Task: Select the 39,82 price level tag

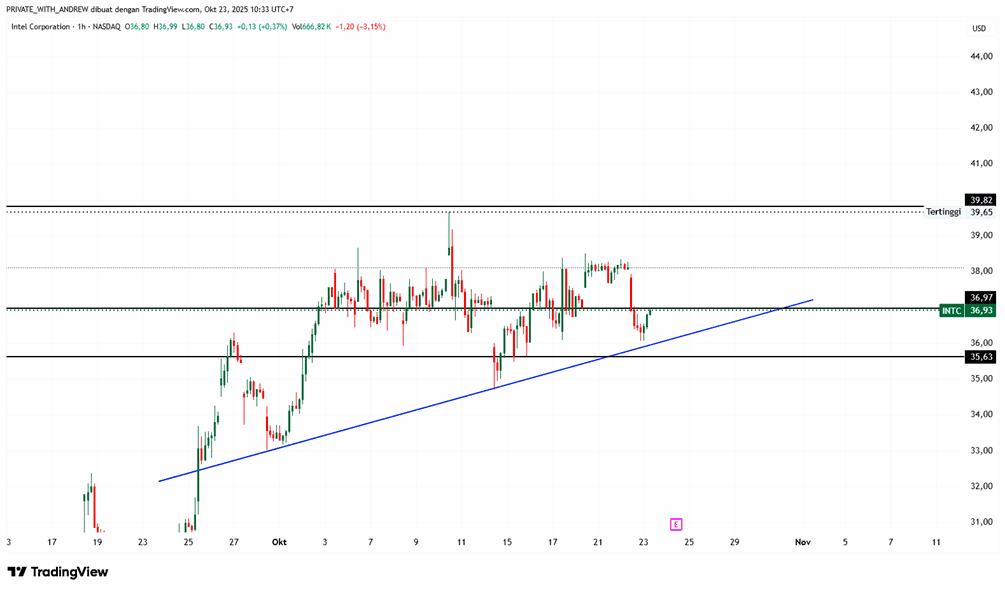Action: 980,200
